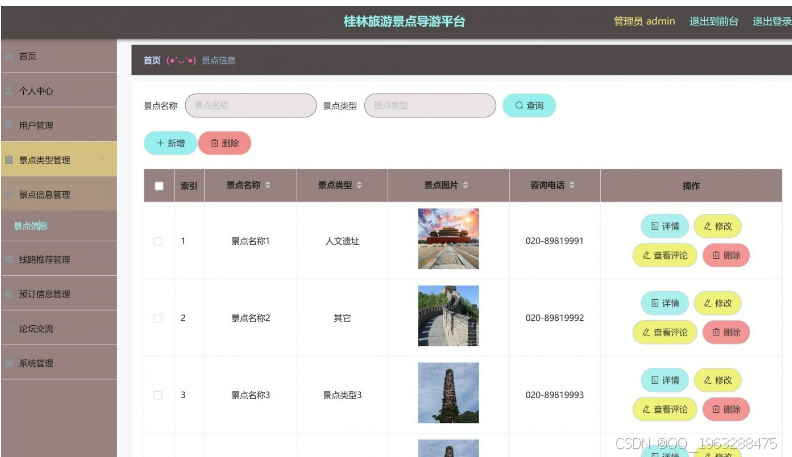Click the clipboard icon beside 景点类型管理
The image size is (792, 457).
click(x=9, y=160)
